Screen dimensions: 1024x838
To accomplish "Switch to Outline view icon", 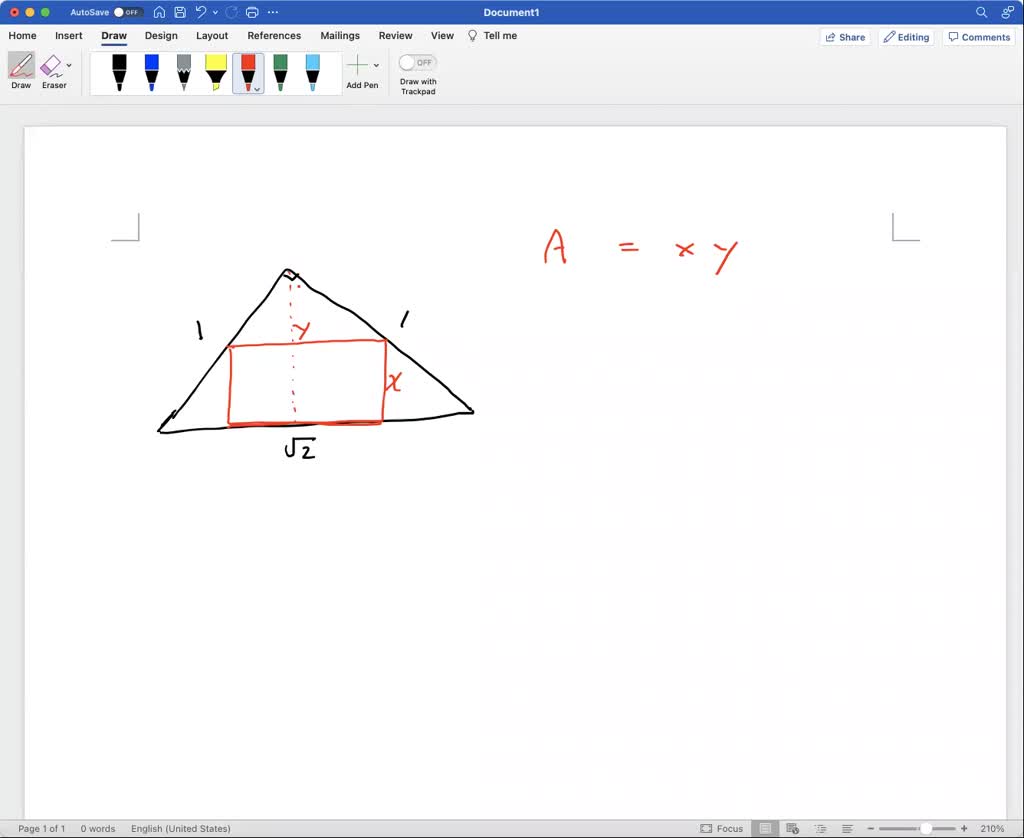I will click(820, 828).
